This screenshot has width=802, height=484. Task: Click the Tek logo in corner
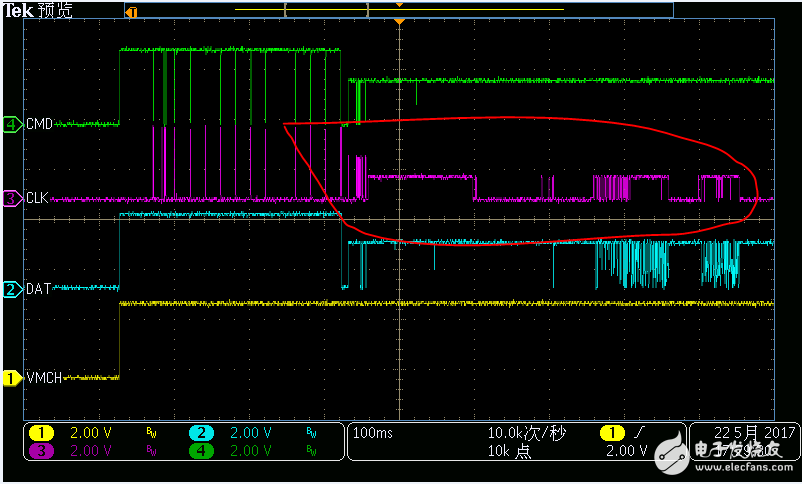[x=20, y=11]
